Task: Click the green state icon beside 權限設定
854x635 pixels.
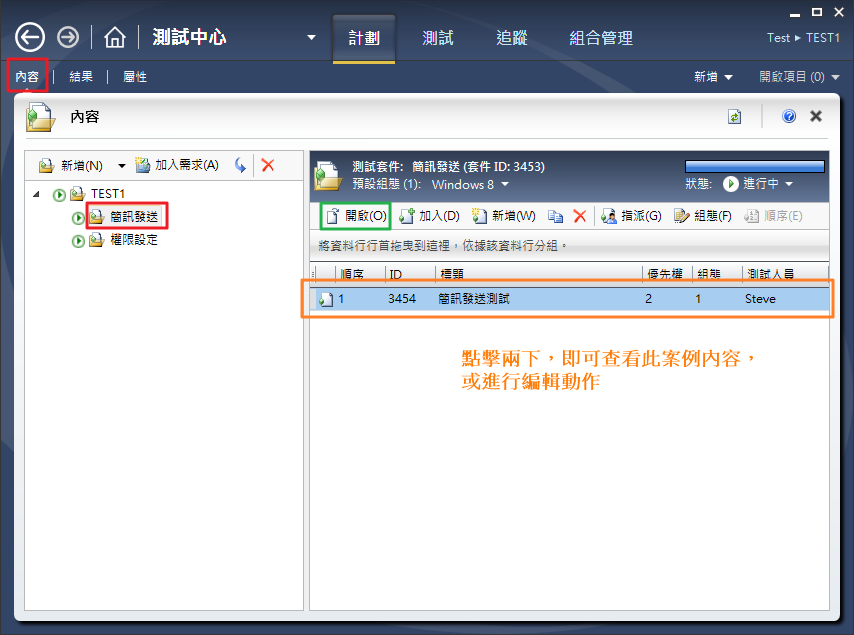Action: click(78, 241)
